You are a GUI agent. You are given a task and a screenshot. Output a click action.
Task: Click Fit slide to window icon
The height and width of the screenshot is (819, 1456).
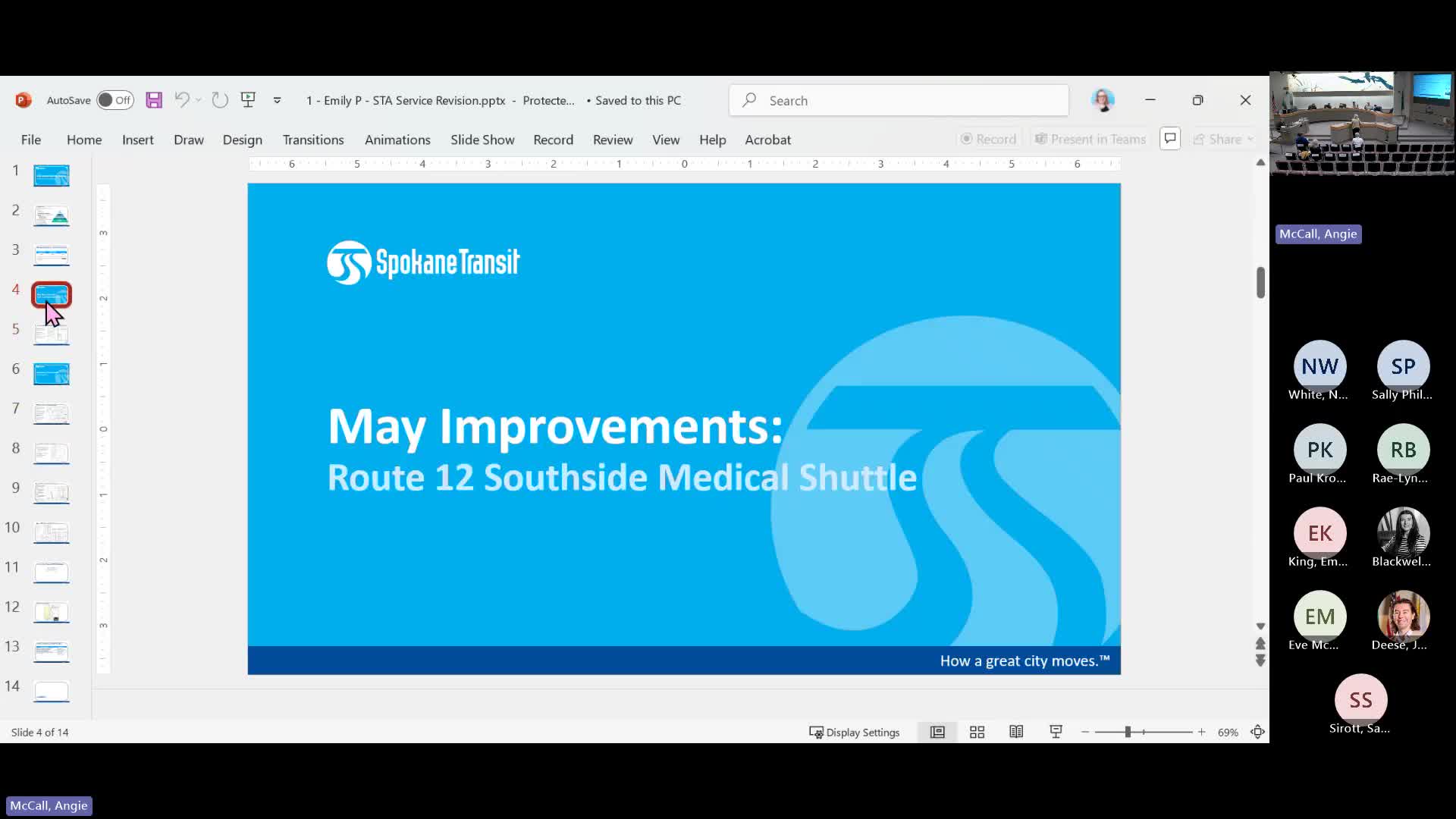1257,732
